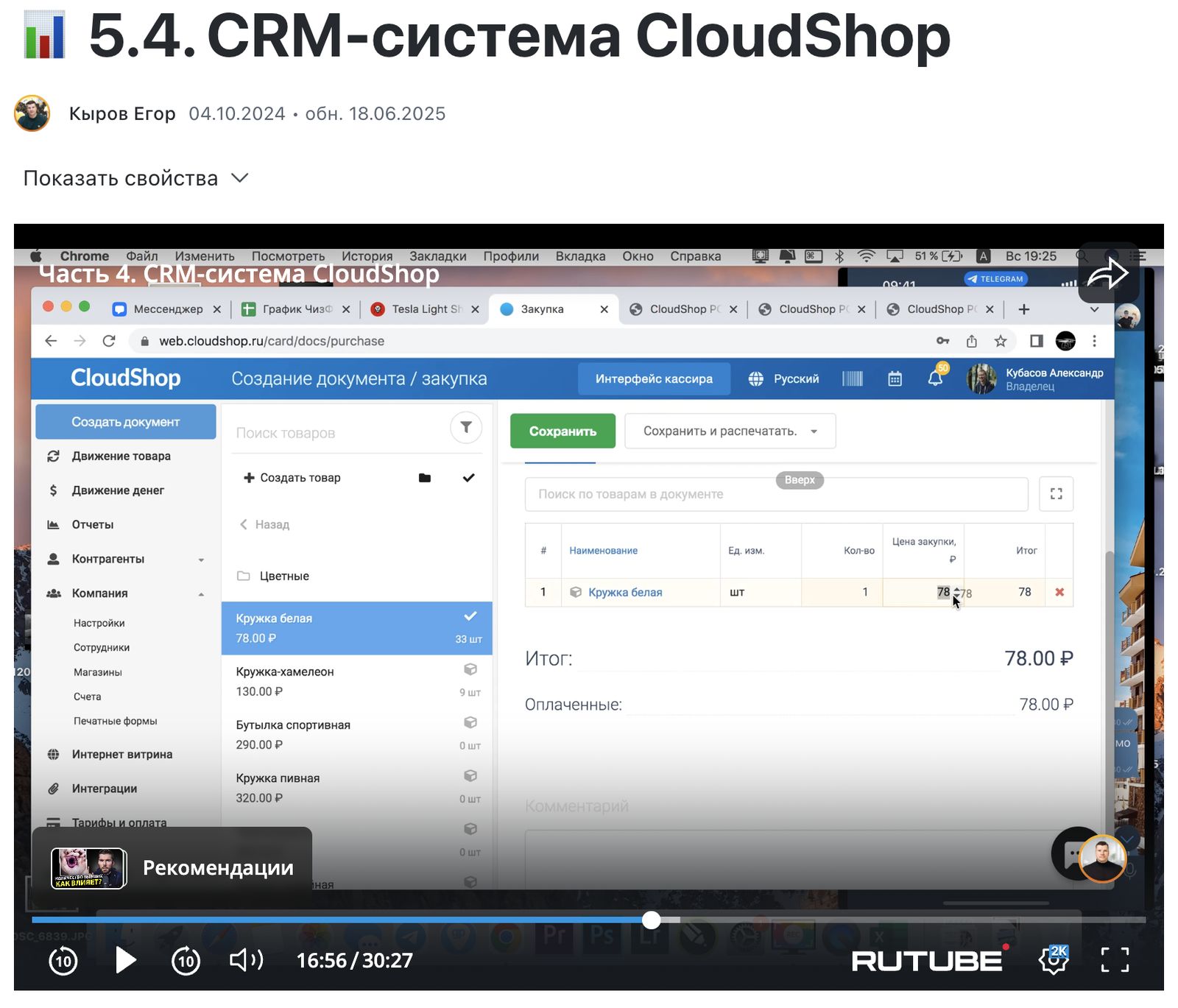This screenshot has height=1008, width=1178.
Task: Click Создать товар
Action: [x=292, y=478]
